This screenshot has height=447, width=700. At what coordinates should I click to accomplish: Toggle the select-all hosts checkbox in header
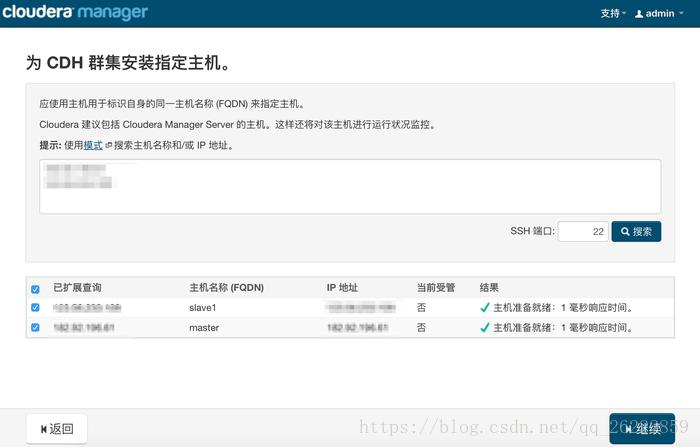[35, 289]
